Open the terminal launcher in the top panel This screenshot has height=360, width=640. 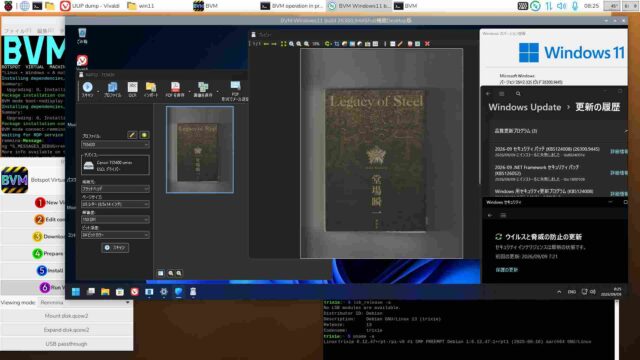pyautogui.click(x=37, y=6)
